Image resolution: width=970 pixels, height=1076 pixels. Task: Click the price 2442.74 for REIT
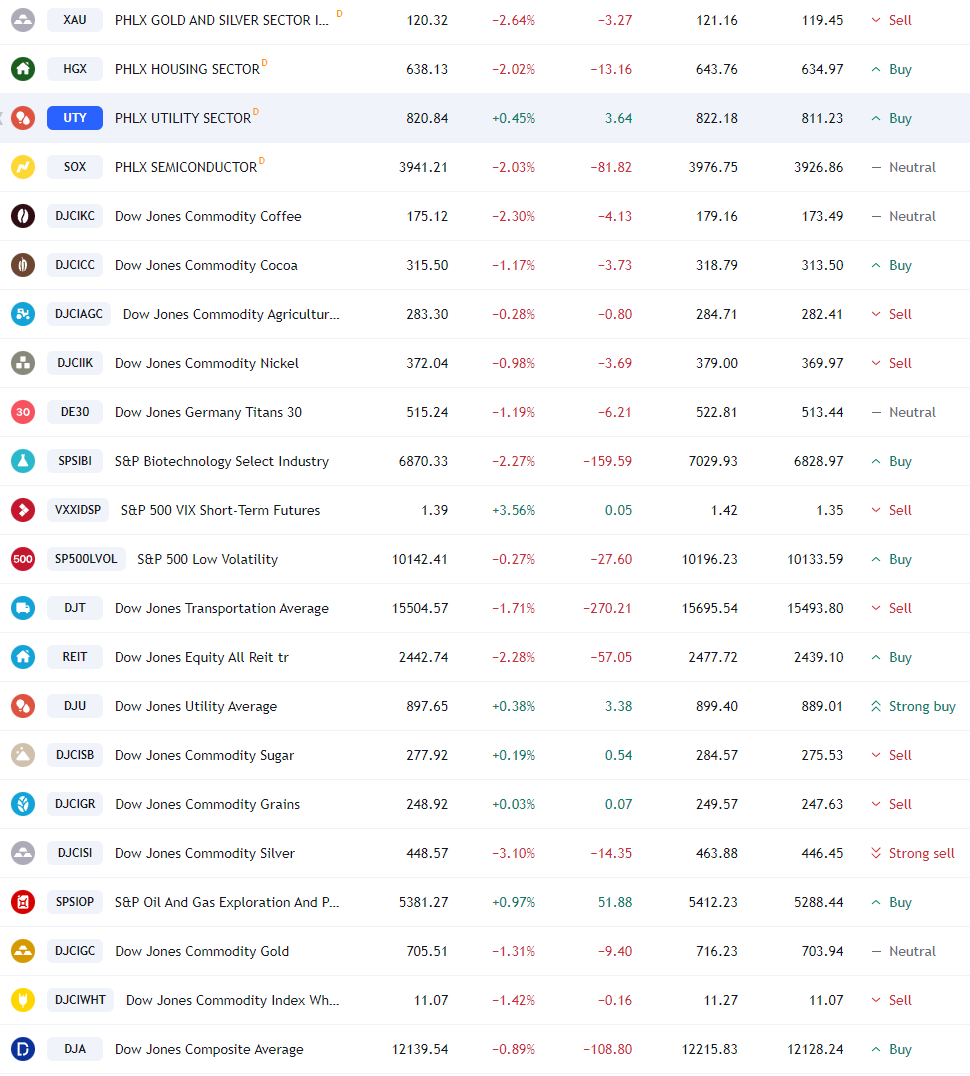click(x=423, y=657)
